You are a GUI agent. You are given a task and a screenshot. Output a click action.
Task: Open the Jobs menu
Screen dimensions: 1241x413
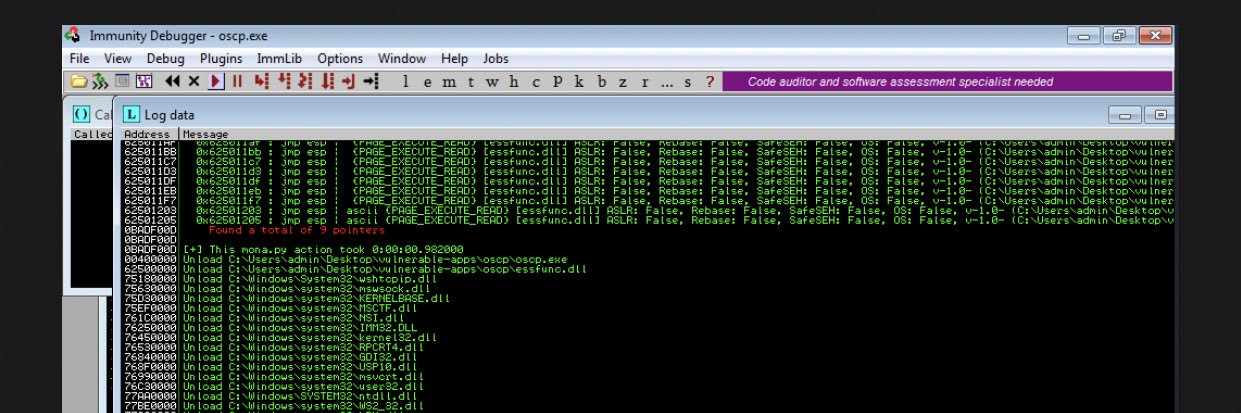tap(496, 59)
